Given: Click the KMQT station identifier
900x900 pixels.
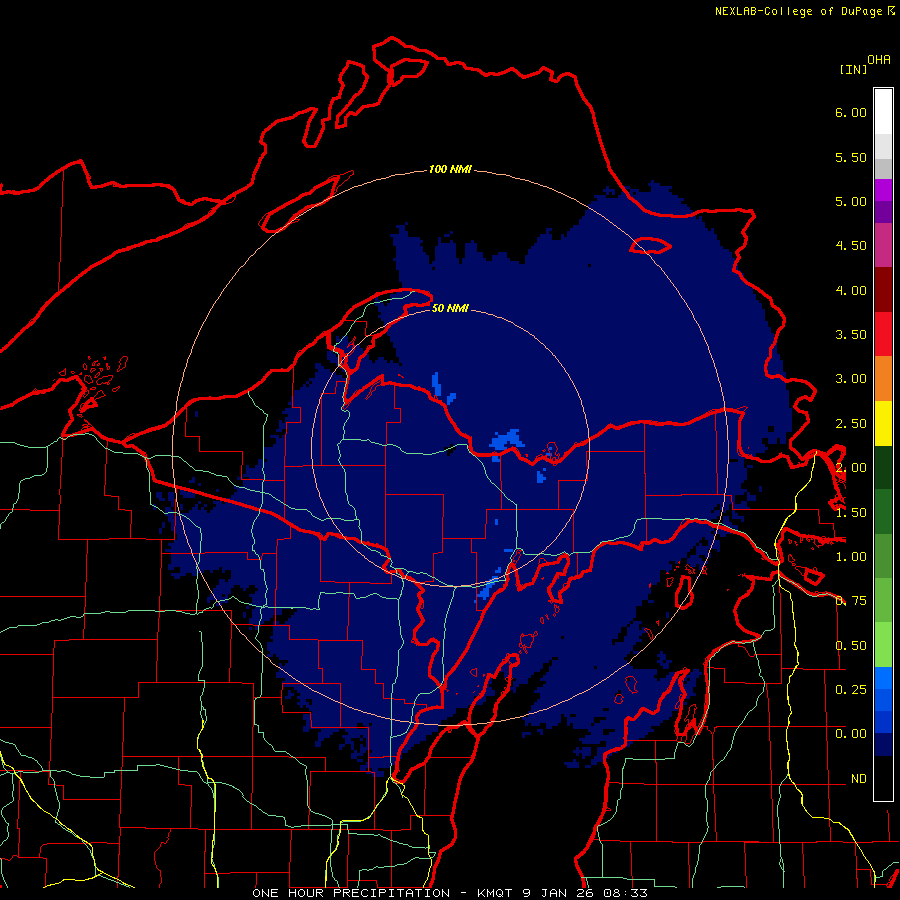Looking at the screenshot, I should [495, 893].
